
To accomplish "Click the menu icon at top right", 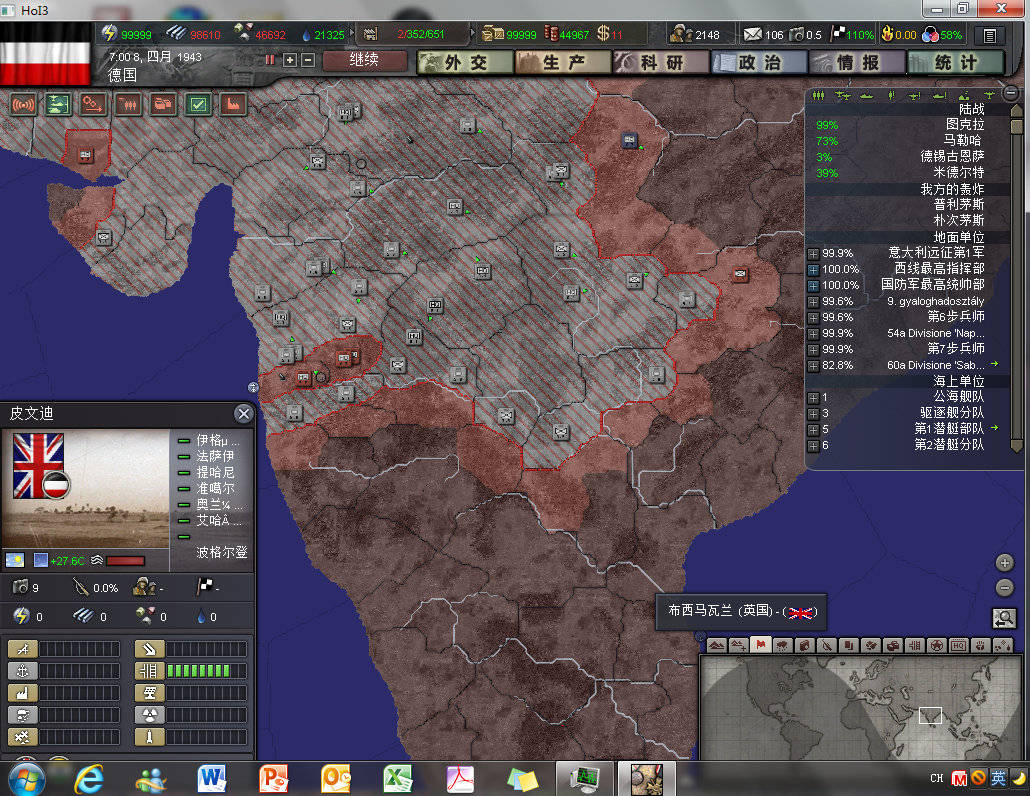I will 989,35.
